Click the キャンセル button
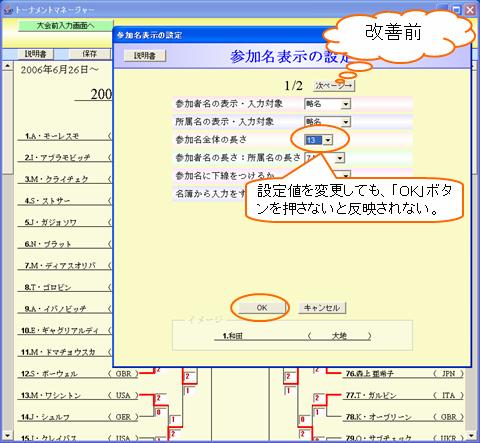The height and width of the screenshot is (443, 480). 322,308
